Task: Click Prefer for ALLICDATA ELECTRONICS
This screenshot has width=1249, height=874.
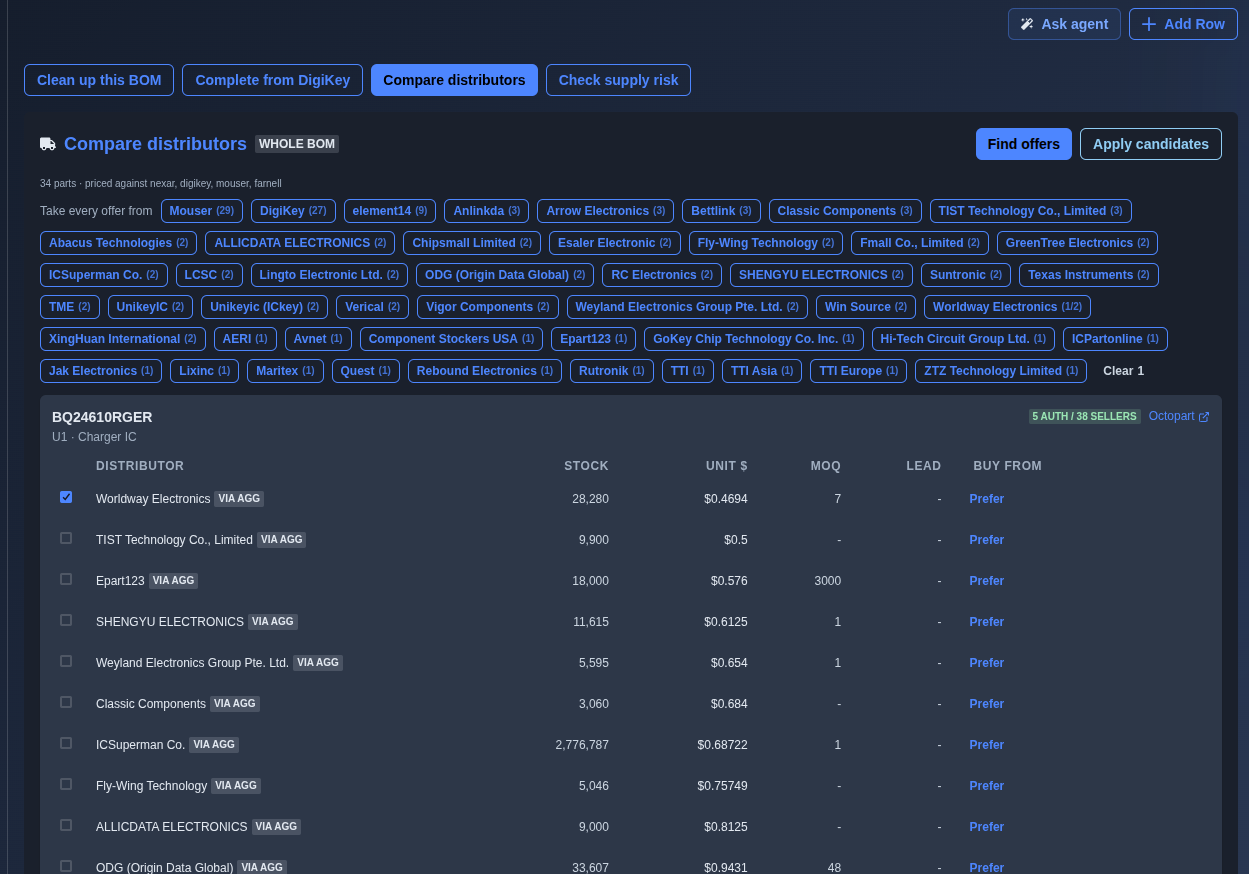Action: pos(986,827)
